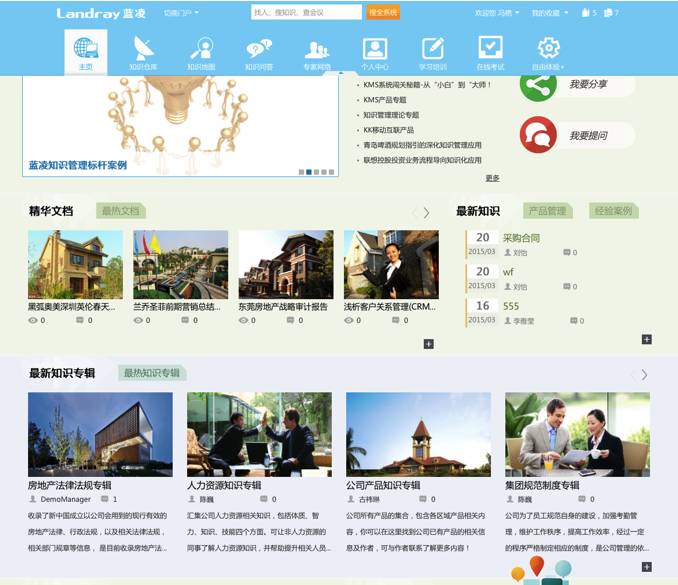Click the orange search button
Viewport: 678px width, 585px height.
point(383,13)
